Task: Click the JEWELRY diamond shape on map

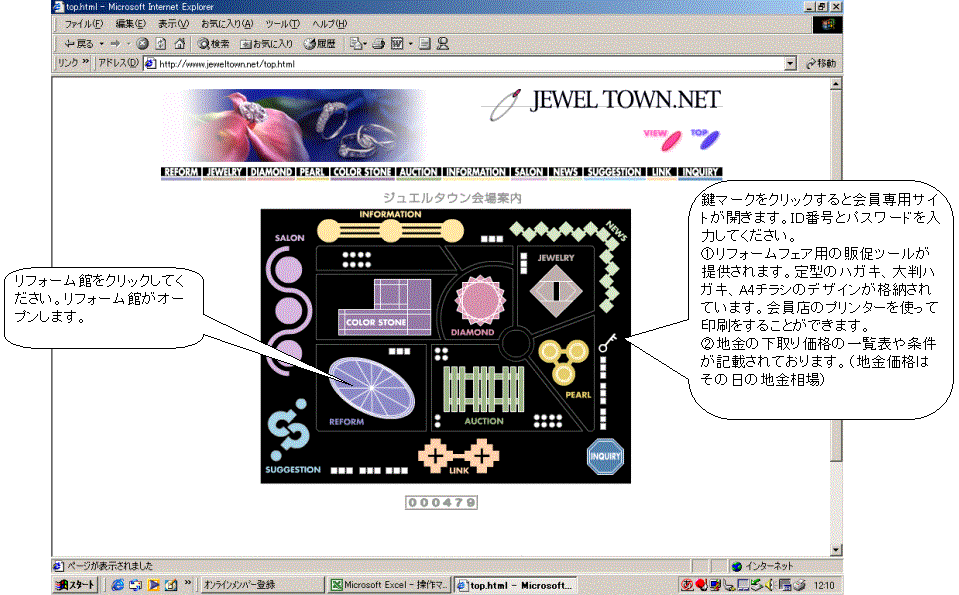Action: [555, 290]
